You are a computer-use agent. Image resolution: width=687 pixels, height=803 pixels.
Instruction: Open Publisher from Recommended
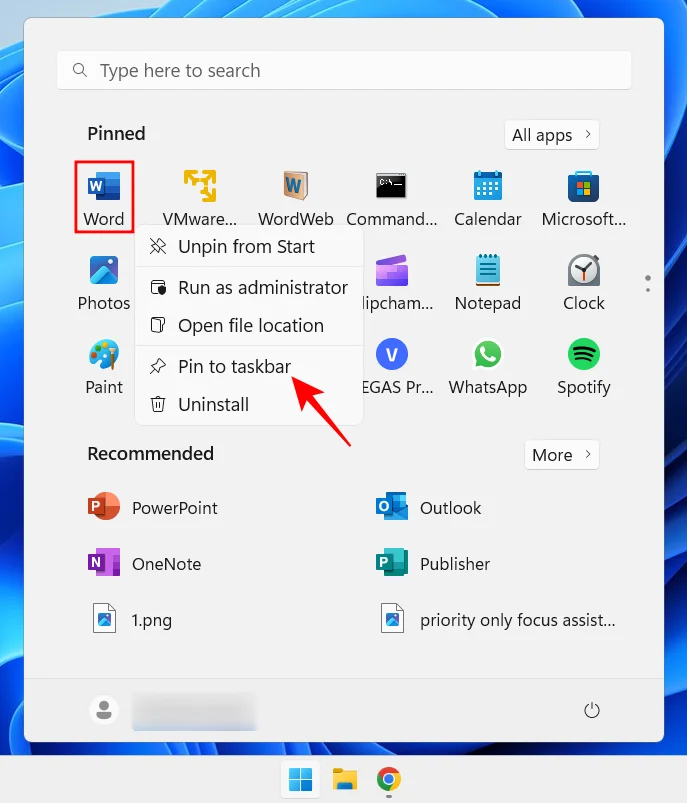point(433,563)
